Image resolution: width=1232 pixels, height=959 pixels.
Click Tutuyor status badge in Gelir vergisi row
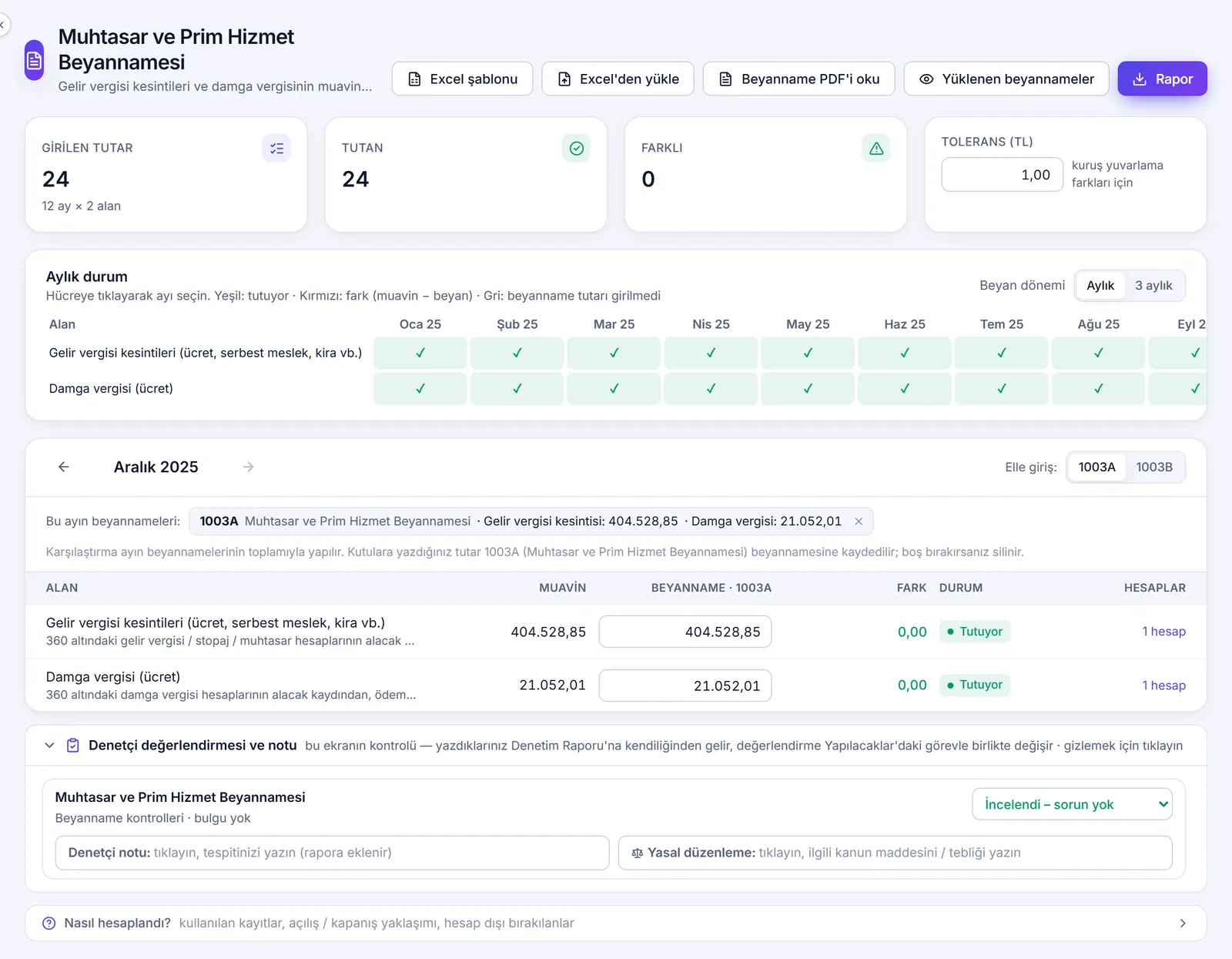(975, 632)
